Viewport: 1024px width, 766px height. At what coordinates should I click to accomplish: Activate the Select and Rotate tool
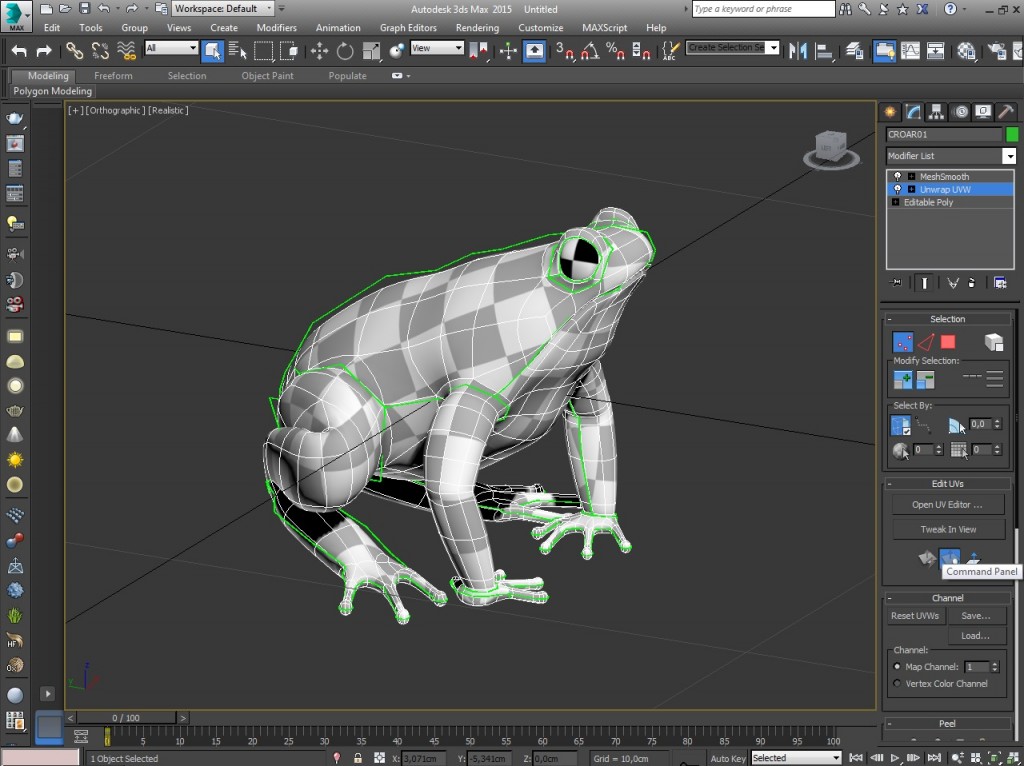click(x=345, y=50)
